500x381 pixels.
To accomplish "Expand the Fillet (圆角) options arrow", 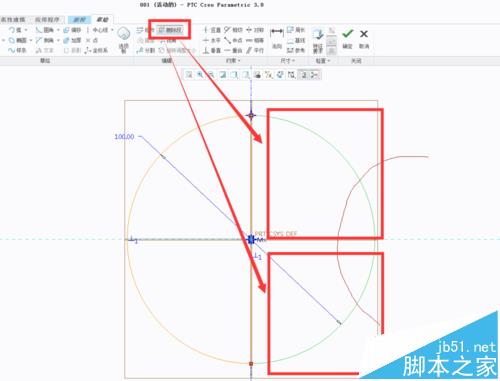I will 58,30.
